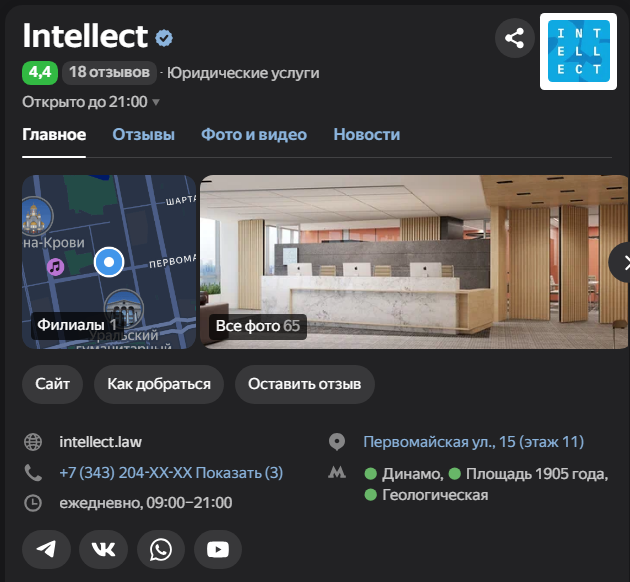
Task: Click the 'Оставить отзыв' button
Action: 304,384
